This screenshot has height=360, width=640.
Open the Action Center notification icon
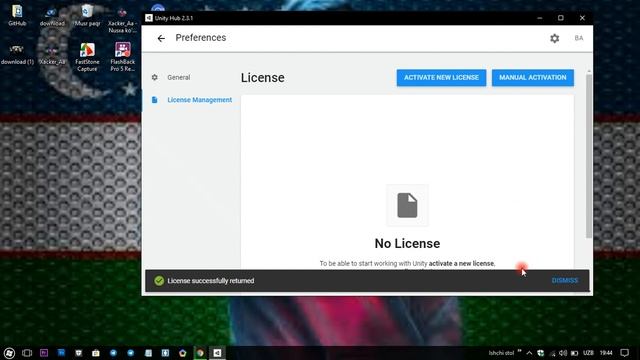[x=624, y=353]
